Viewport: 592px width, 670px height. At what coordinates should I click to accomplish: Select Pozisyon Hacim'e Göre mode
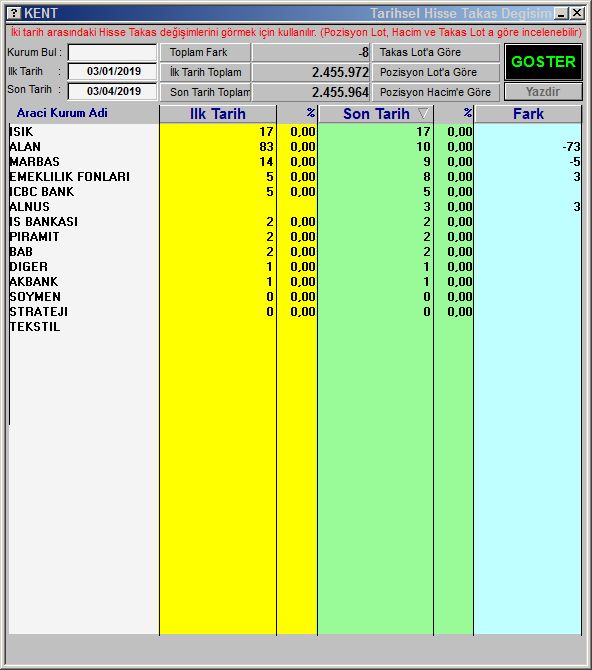click(436, 92)
